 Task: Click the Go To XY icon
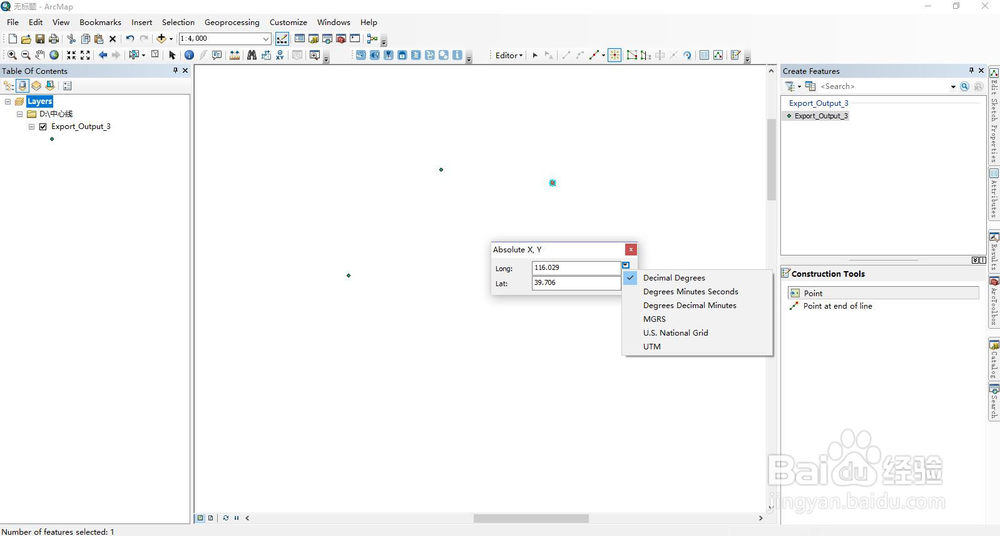[280, 56]
